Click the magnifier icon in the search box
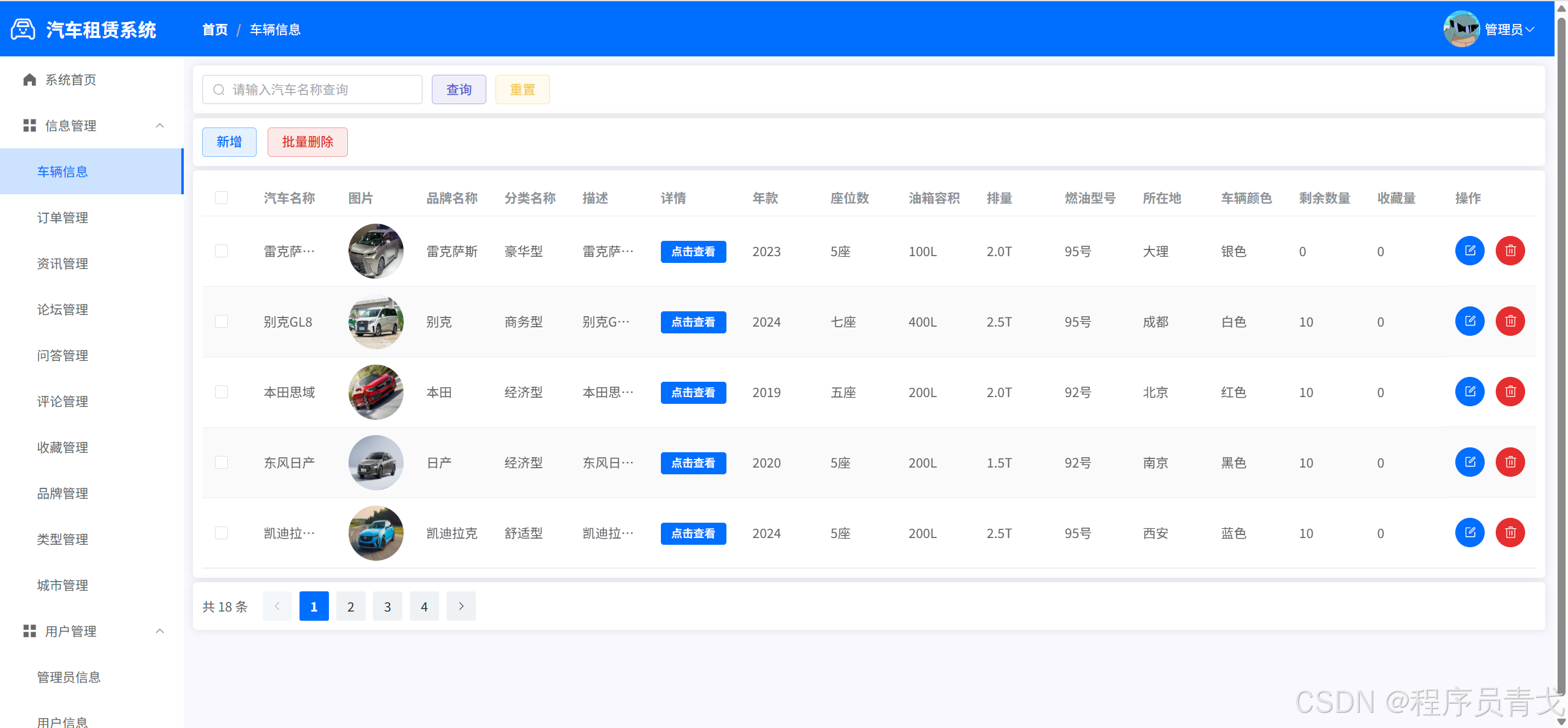Screen dimensions: 1568x728 (x=219, y=89)
